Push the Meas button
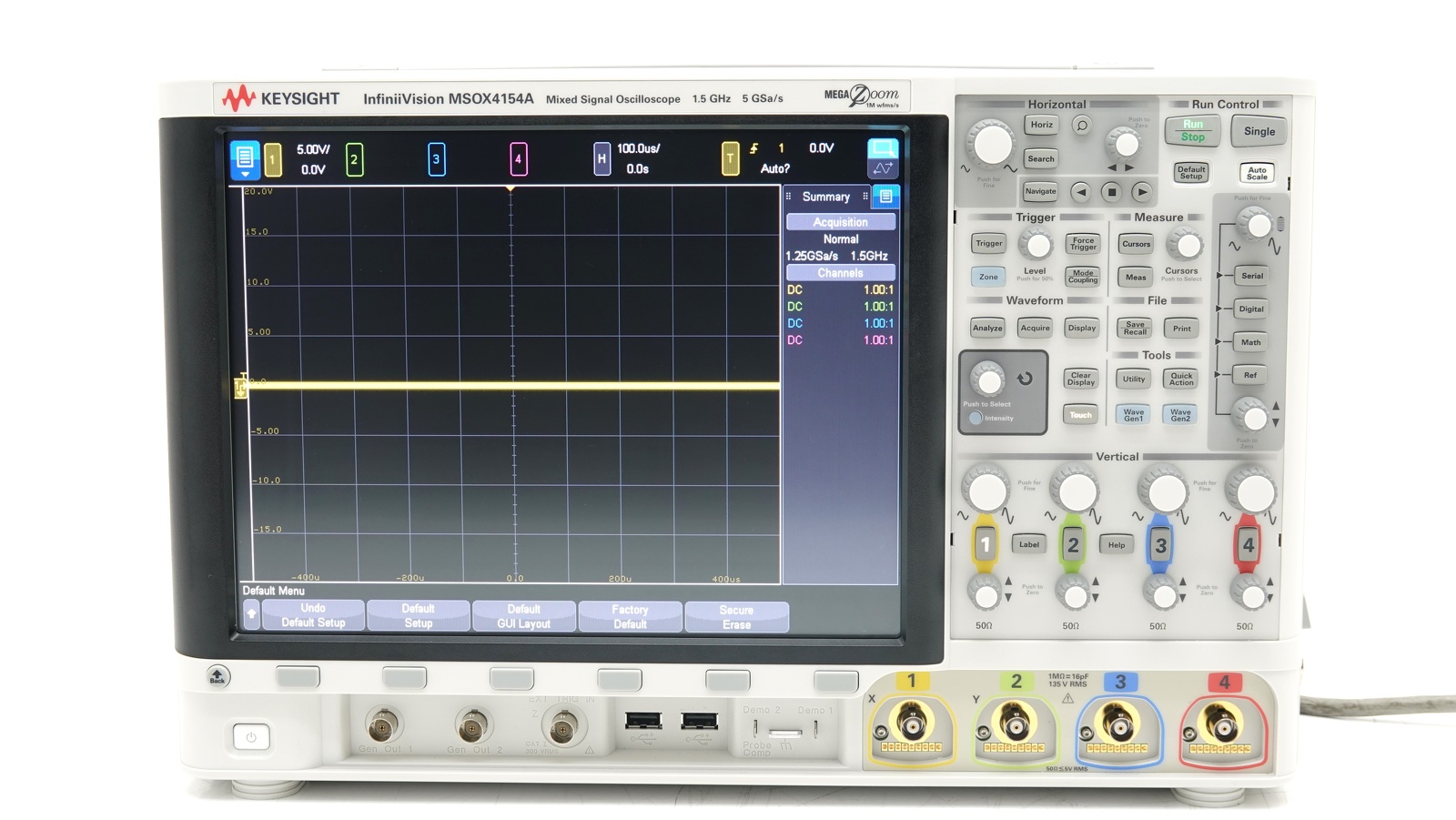1456x820 pixels. click(x=1136, y=278)
